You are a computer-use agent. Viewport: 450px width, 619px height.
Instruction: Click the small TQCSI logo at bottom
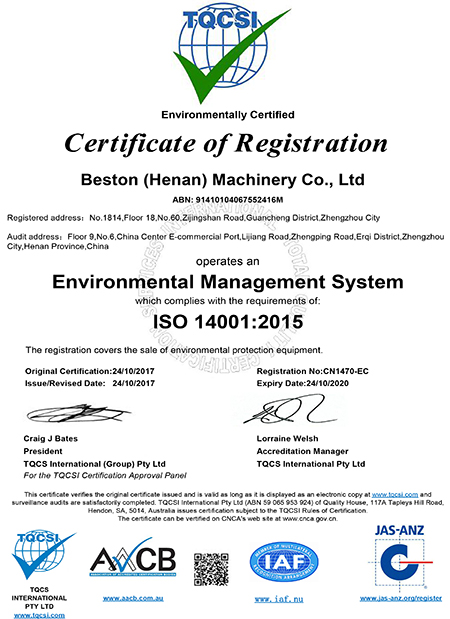point(43,554)
